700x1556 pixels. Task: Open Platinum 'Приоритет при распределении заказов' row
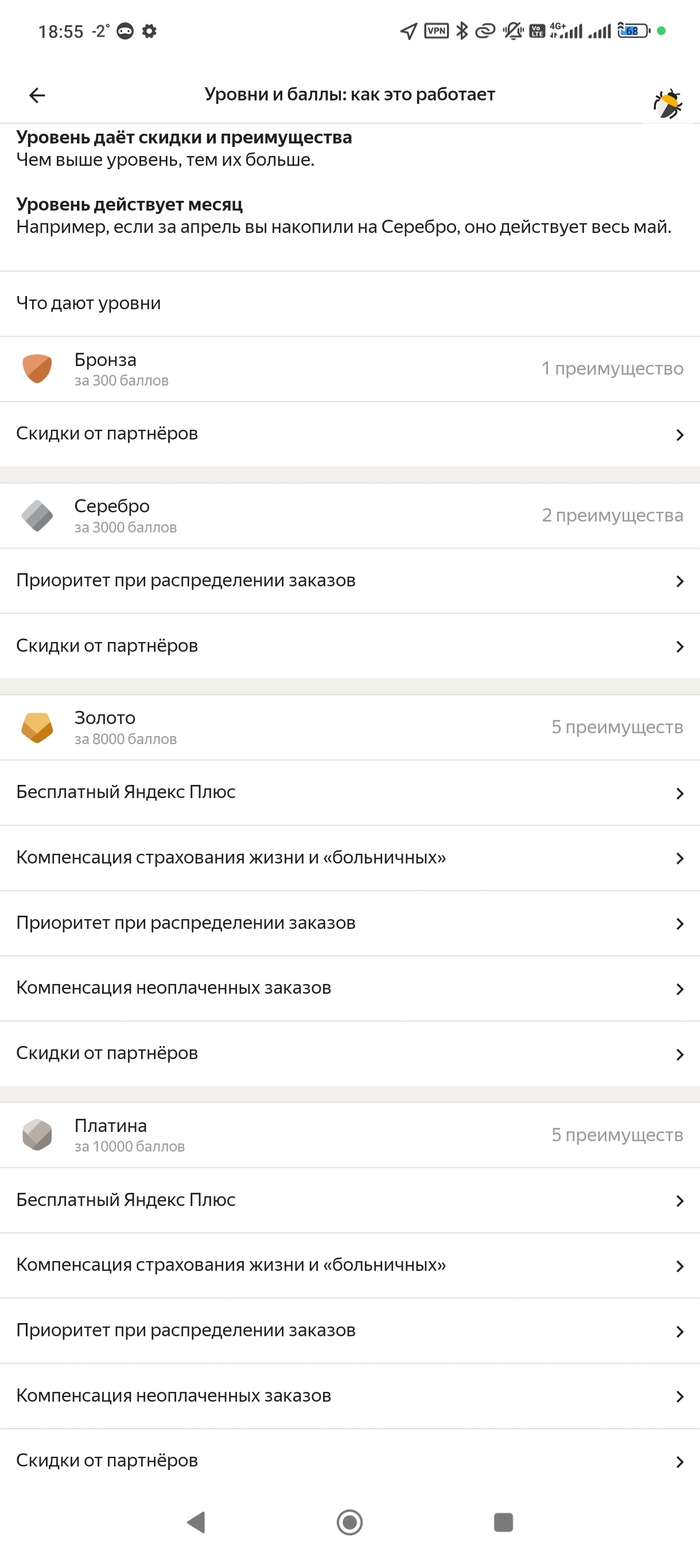186,1330
